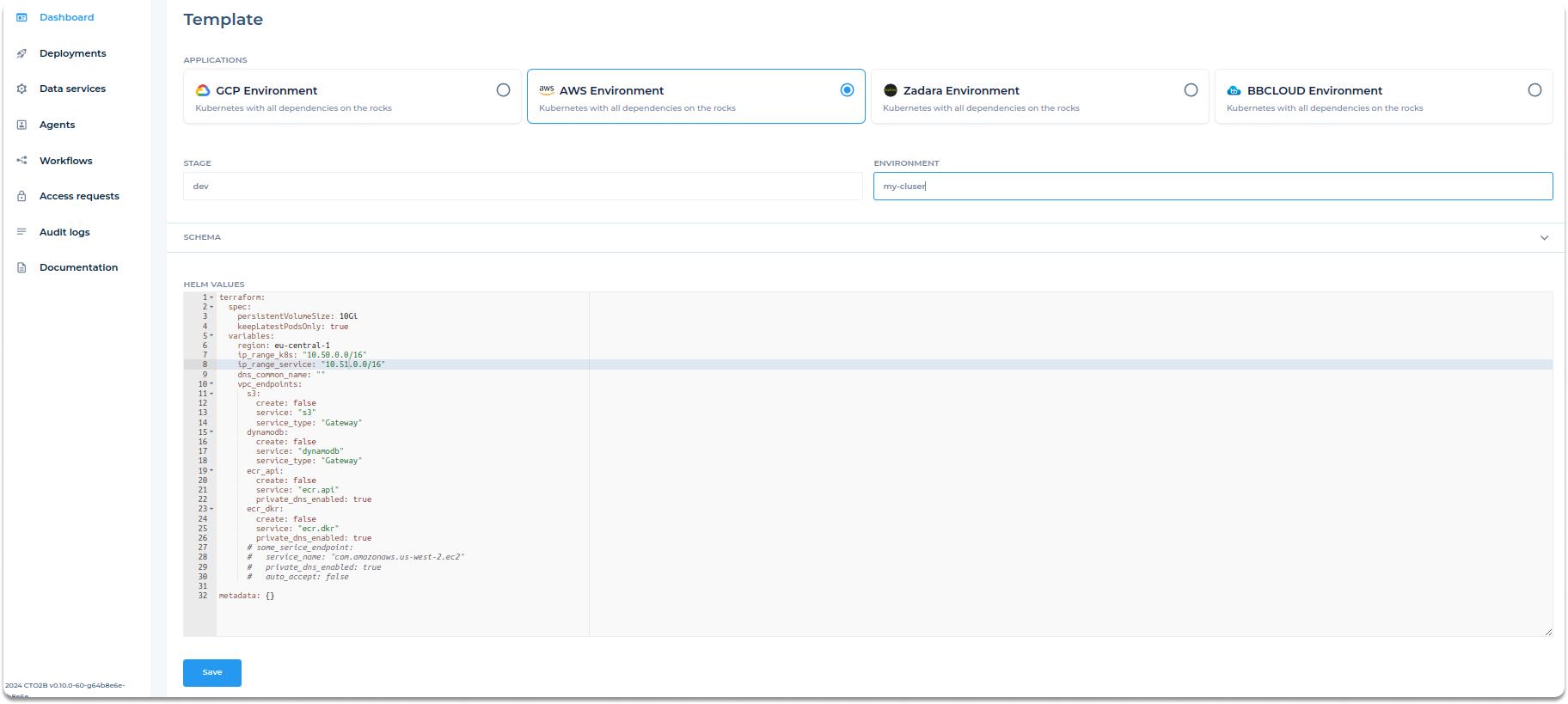Click the Save button
The width and height of the screenshot is (1568, 704).
tap(212, 673)
